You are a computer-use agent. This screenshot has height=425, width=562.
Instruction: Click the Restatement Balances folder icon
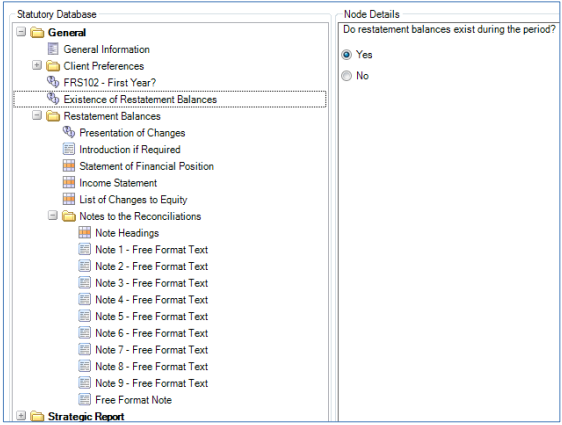pyautogui.click(x=53, y=116)
